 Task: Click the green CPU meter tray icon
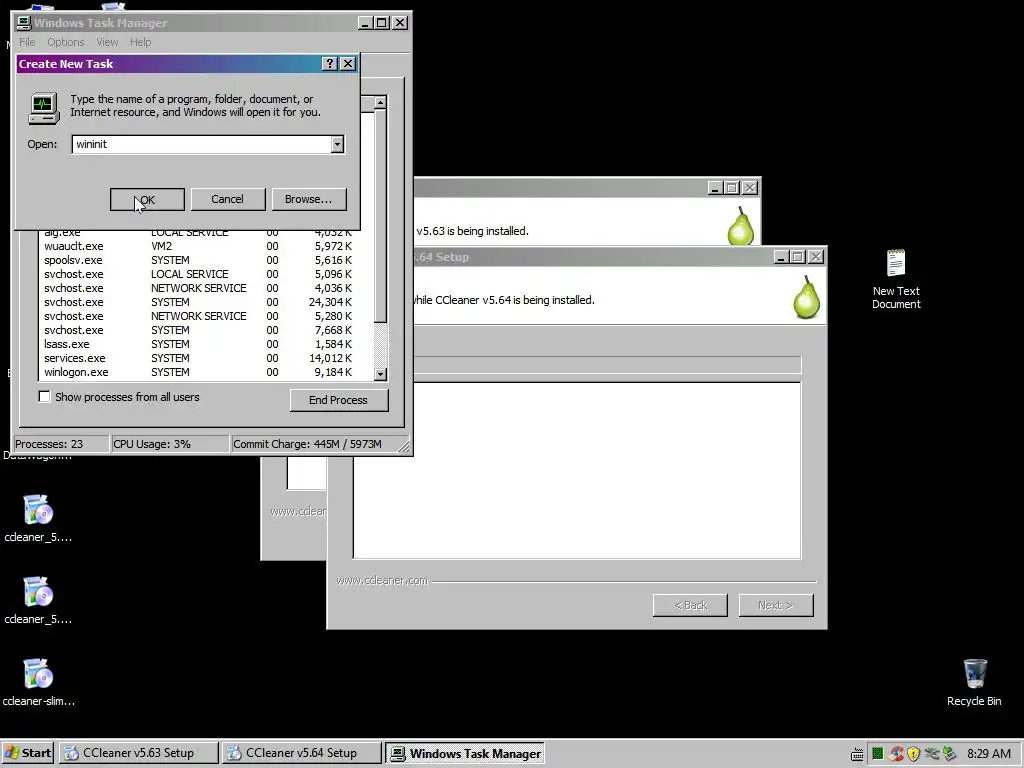pos(877,754)
